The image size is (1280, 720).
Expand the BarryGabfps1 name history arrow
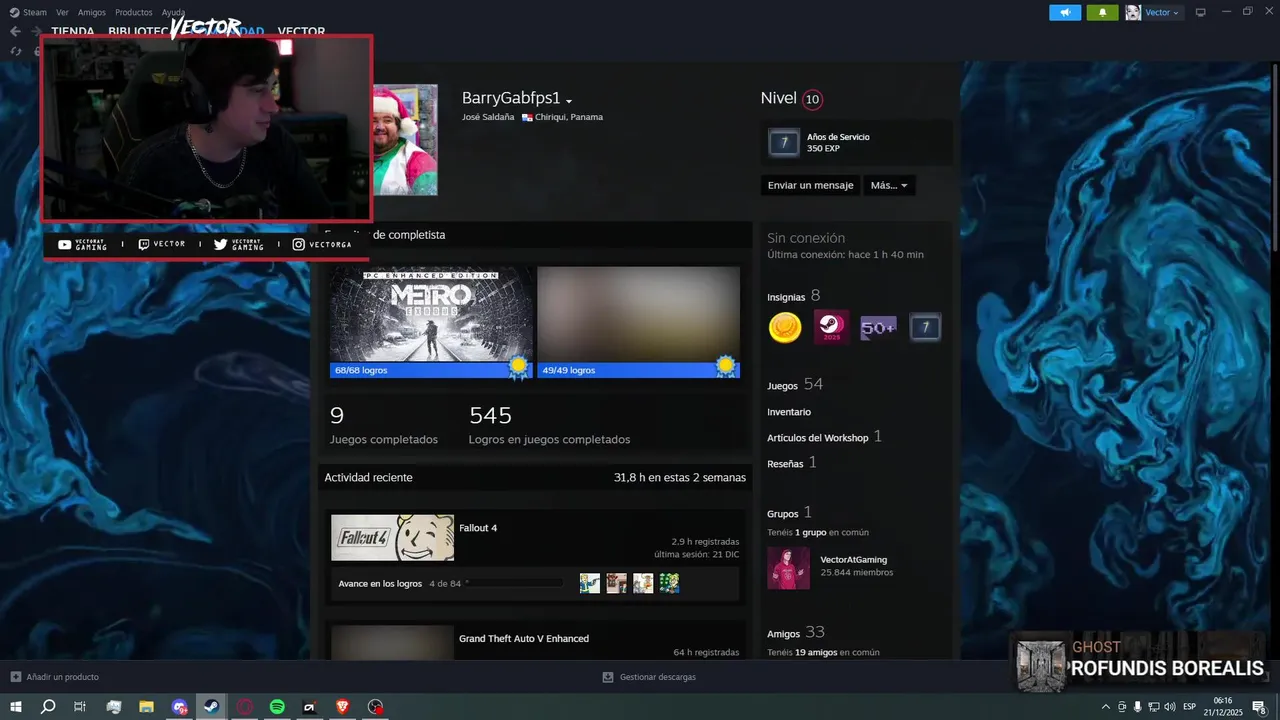coord(569,101)
